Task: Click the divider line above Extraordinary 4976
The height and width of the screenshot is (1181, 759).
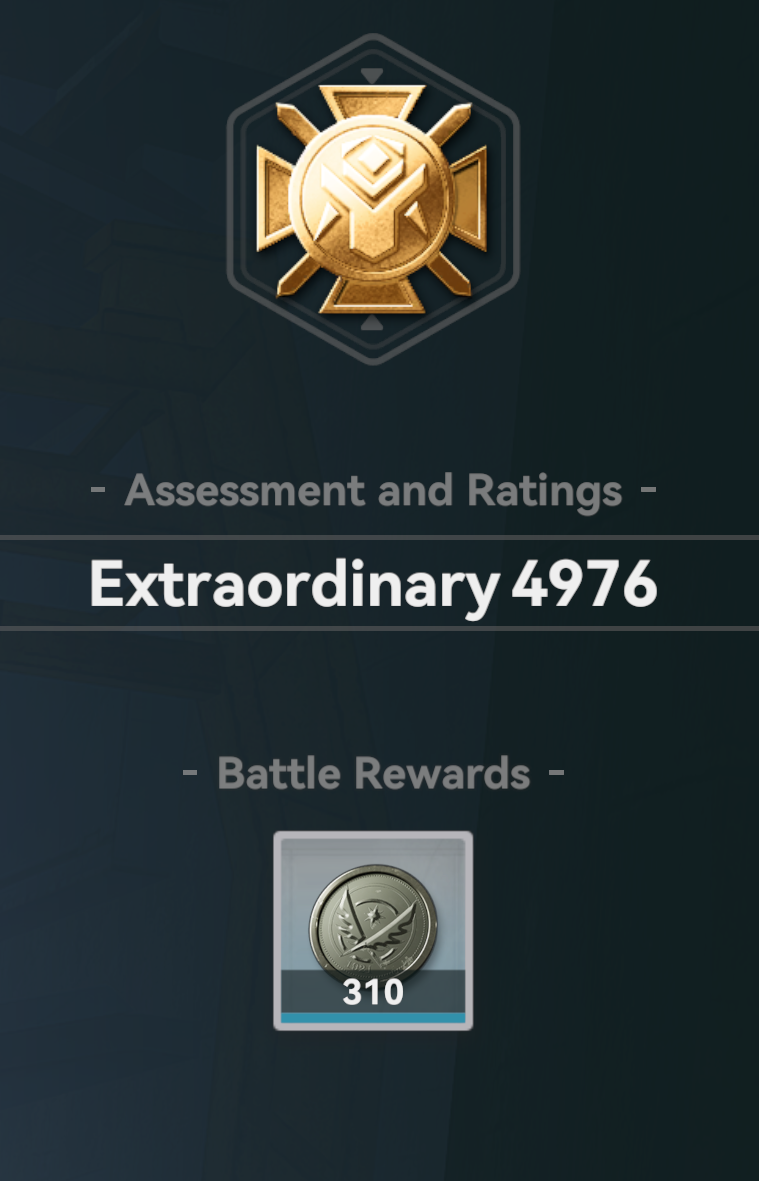Action: point(380,537)
